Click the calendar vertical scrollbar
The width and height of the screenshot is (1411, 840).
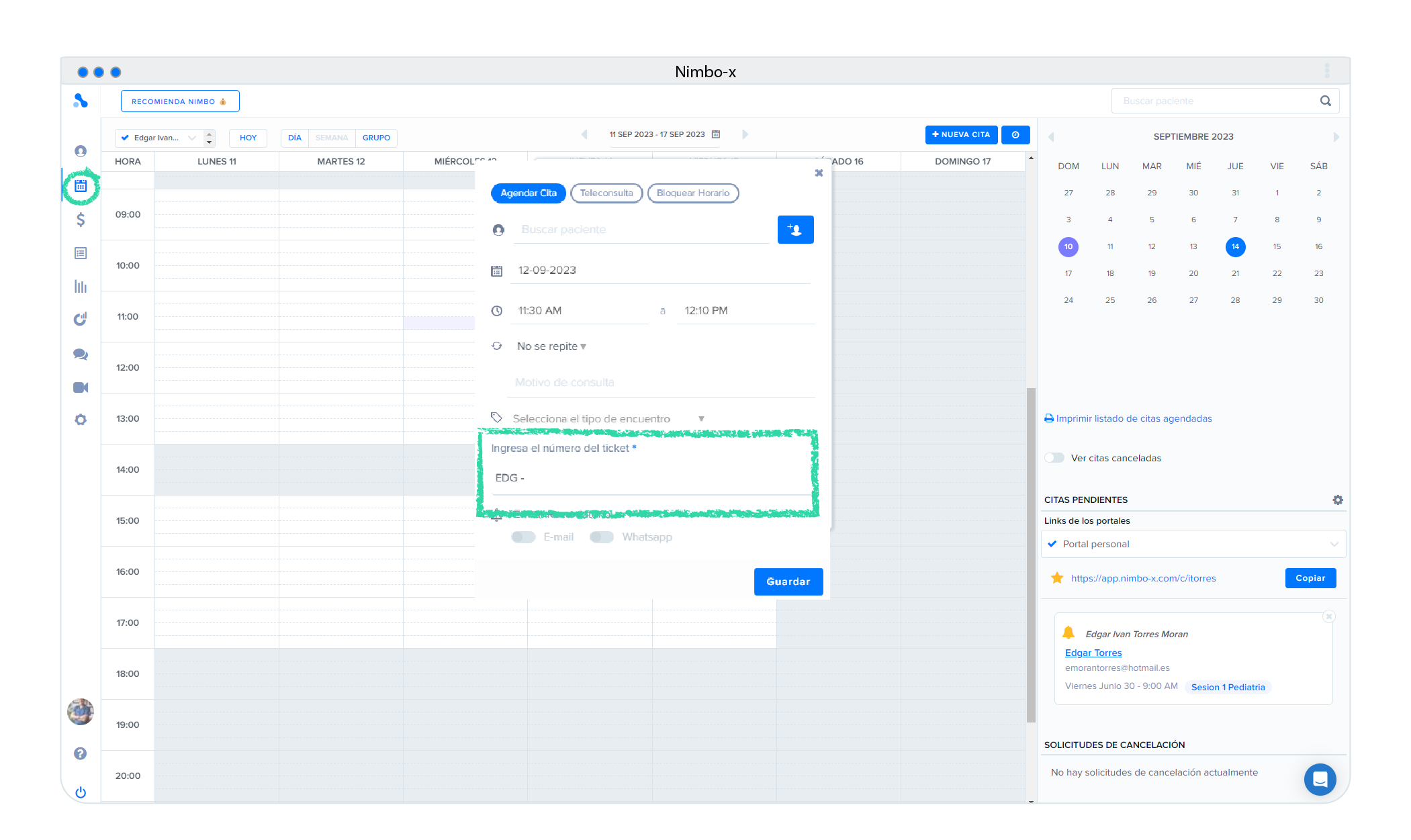click(1031, 554)
